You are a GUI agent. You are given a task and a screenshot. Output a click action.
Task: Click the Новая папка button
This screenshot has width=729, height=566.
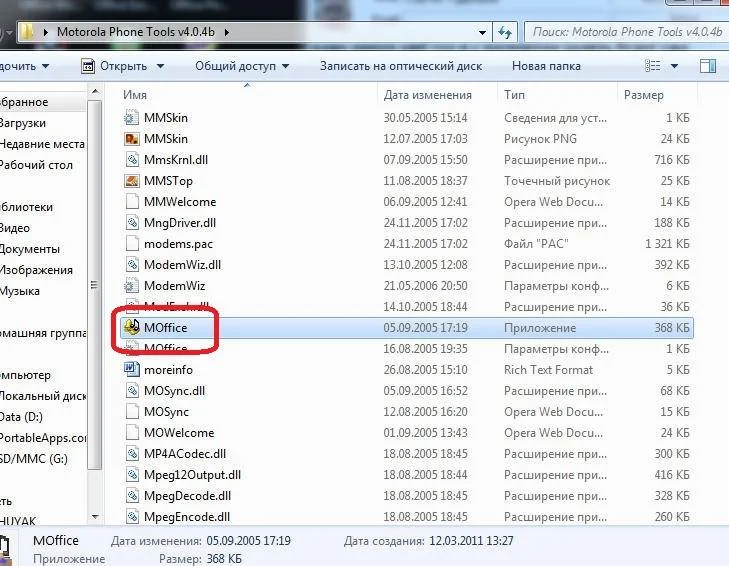click(x=546, y=66)
